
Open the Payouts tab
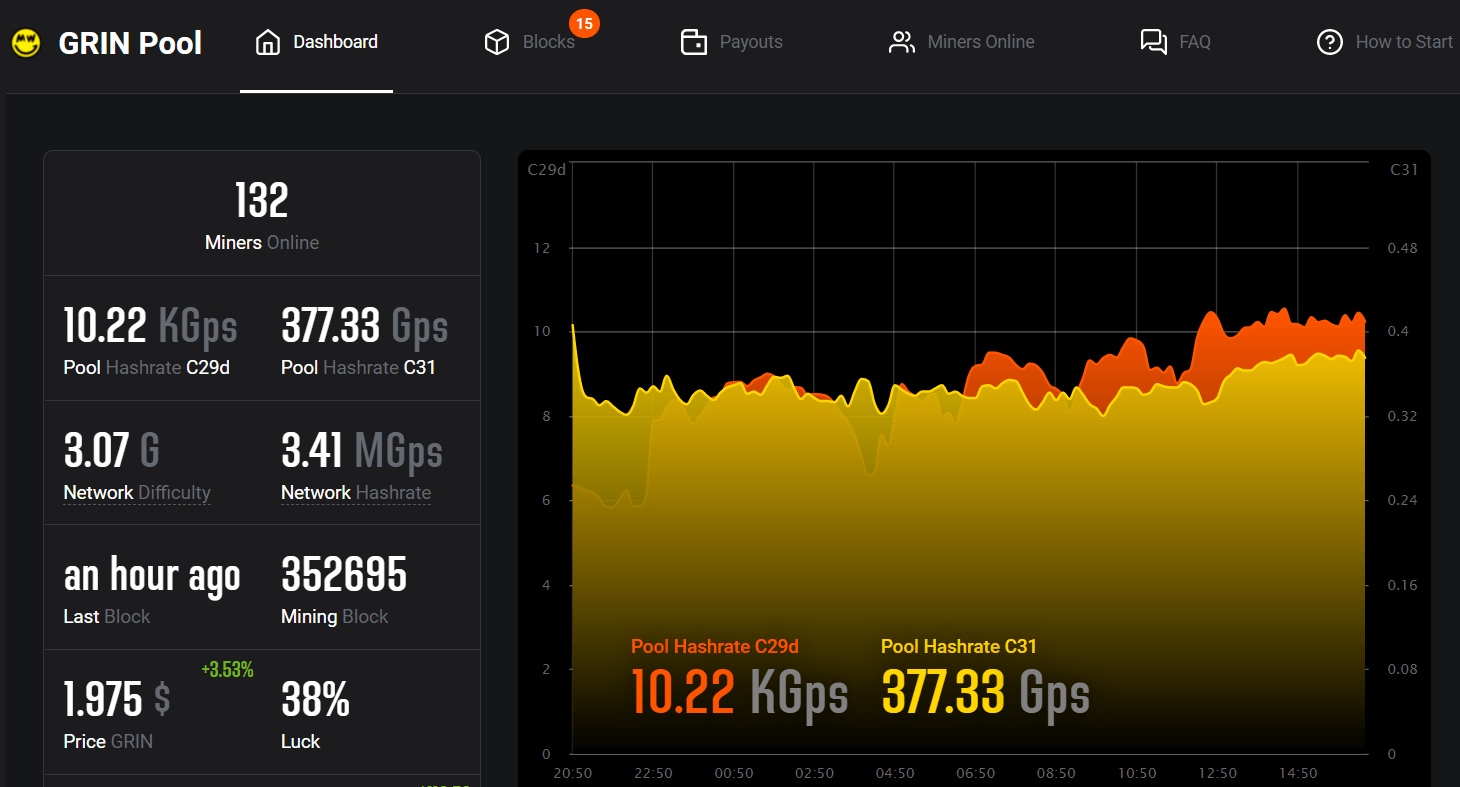click(750, 42)
